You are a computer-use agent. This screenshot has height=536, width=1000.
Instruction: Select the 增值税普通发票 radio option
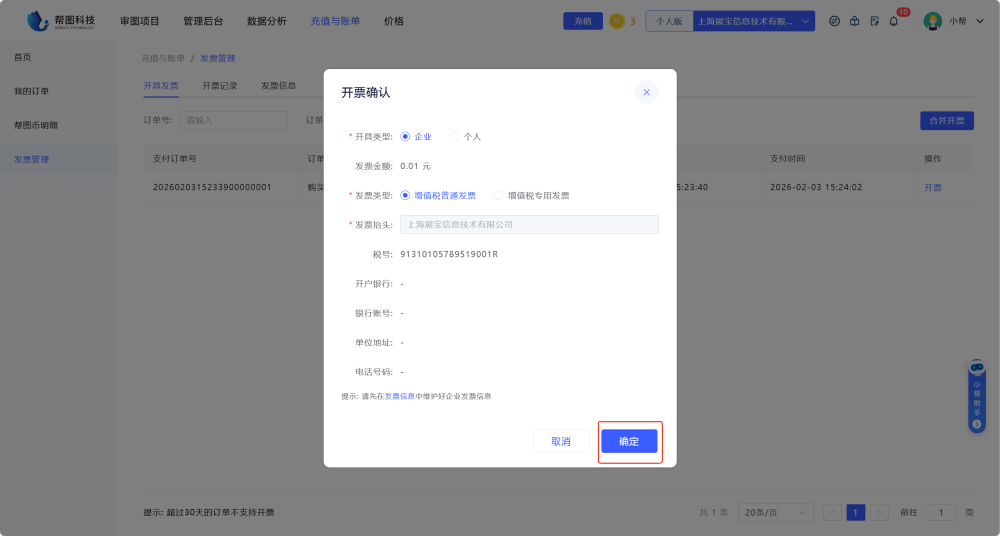click(405, 196)
